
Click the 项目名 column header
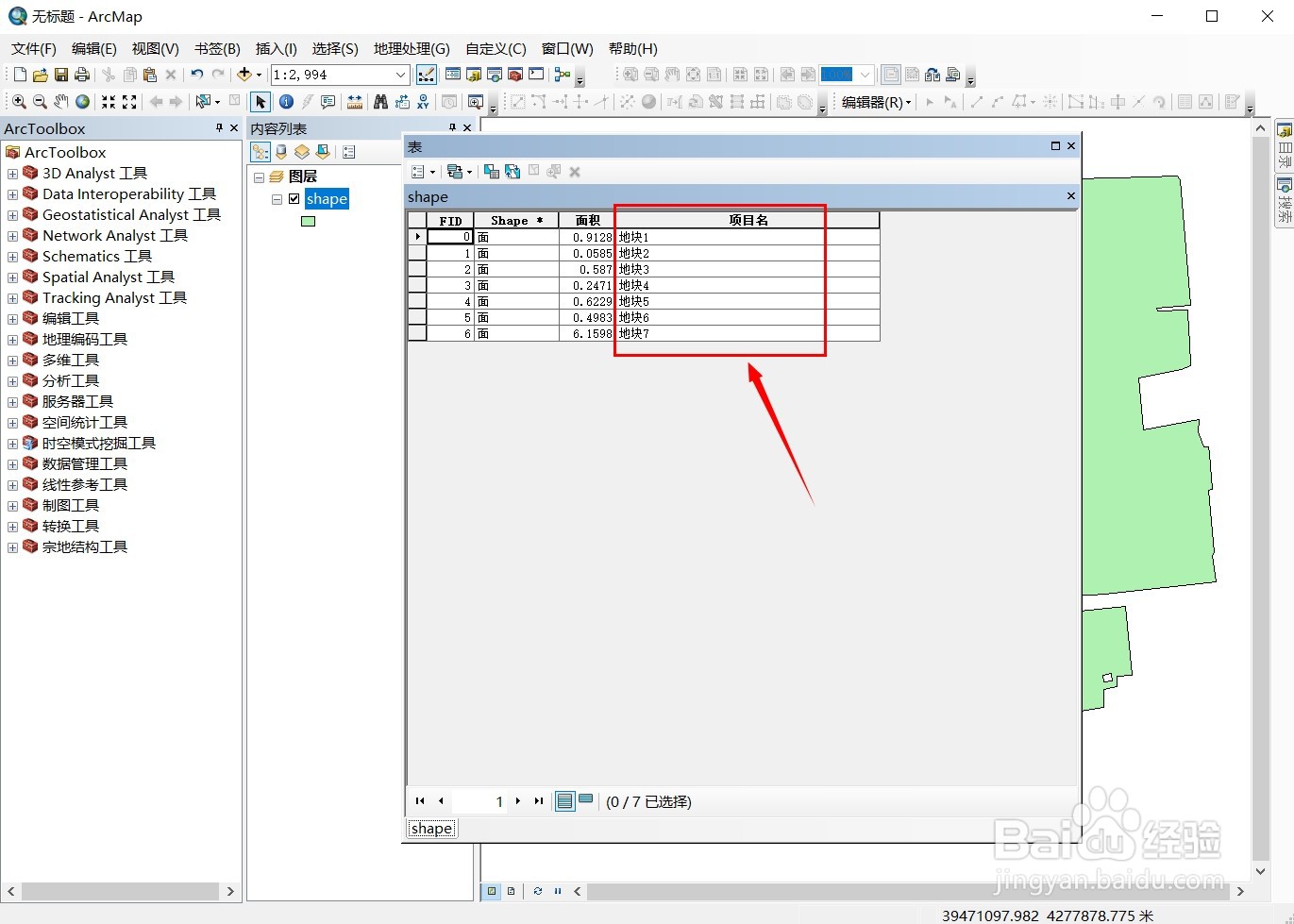click(x=748, y=220)
